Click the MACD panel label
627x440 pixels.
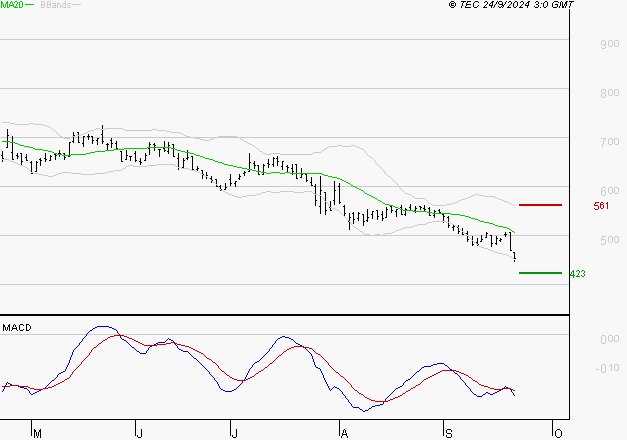coord(17,328)
